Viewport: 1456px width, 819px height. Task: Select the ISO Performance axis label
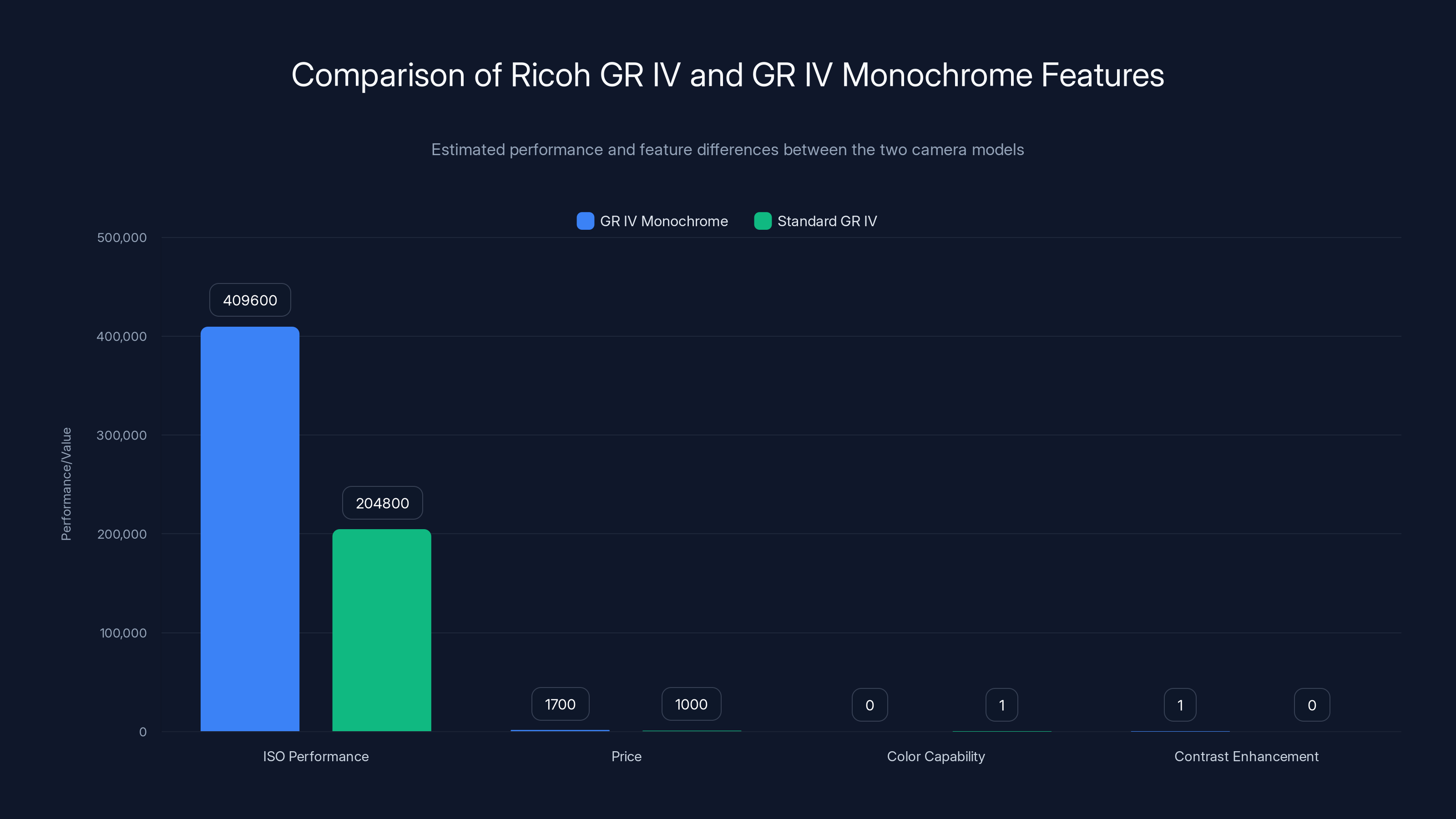(x=315, y=756)
